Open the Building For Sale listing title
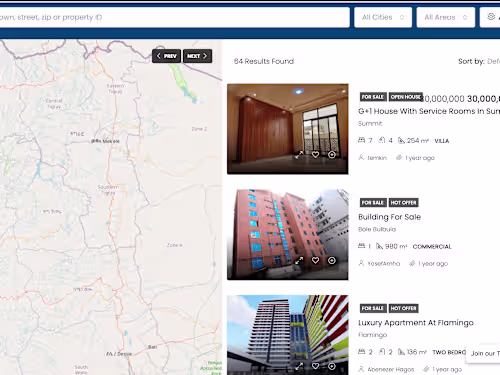 [x=389, y=217]
